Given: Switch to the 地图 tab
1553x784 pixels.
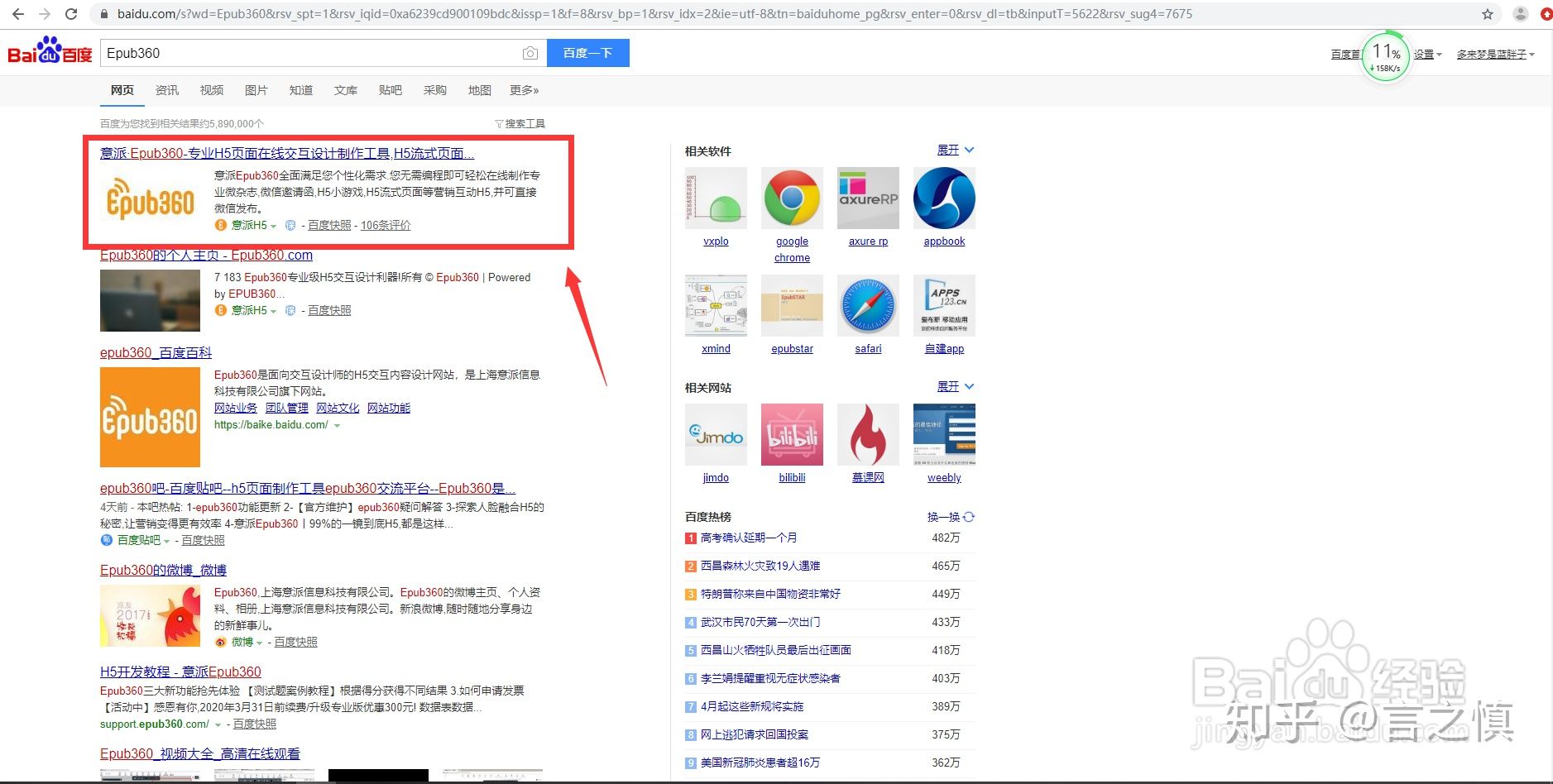Looking at the screenshot, I should click(480, 90).
